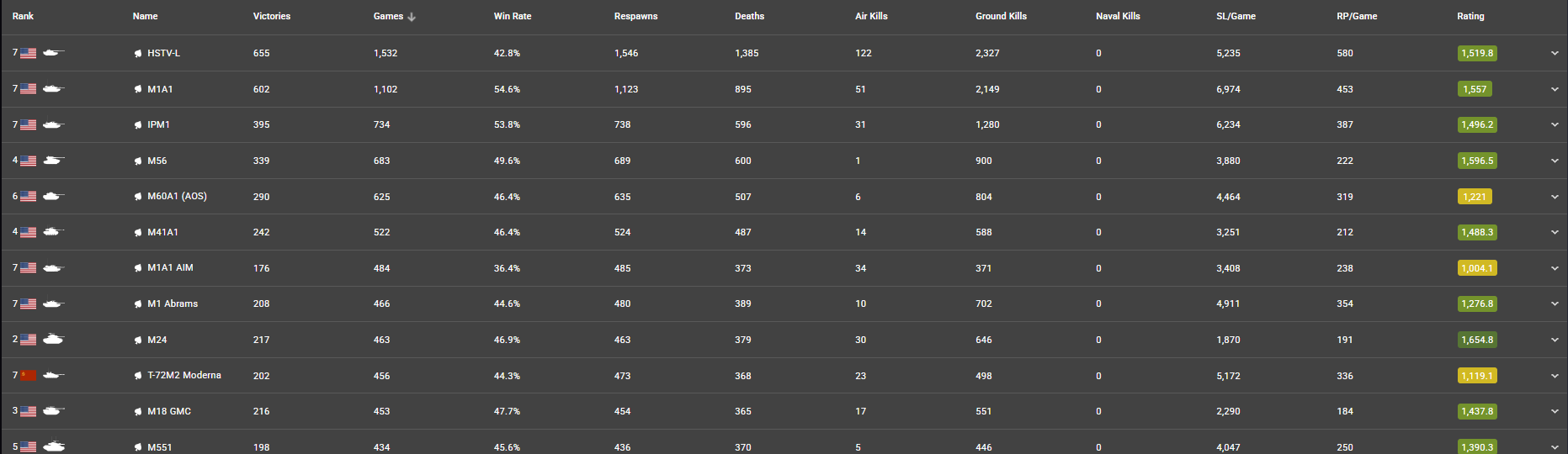Click the tank icon in the M18 GMC row
Image resolution: width=1568 pixels, height=454 pixels.
(53, 411)
